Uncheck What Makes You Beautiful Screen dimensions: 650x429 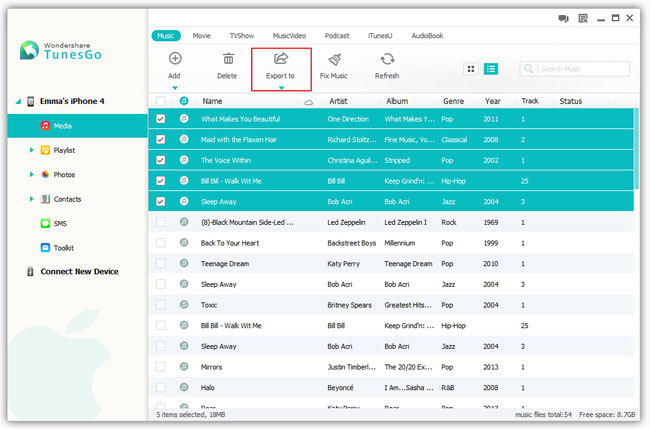pyautogui.click(x=160, y=119)
